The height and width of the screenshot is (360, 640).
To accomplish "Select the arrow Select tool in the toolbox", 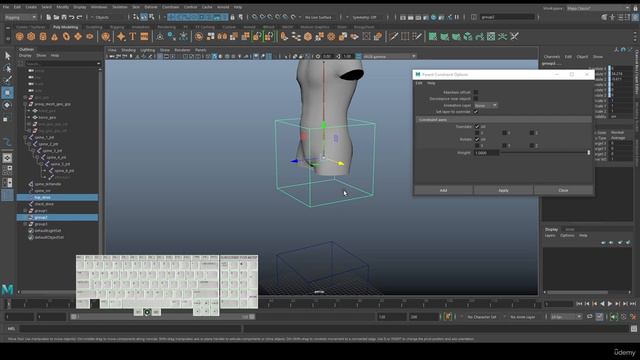I will click(x=7, y=56).
